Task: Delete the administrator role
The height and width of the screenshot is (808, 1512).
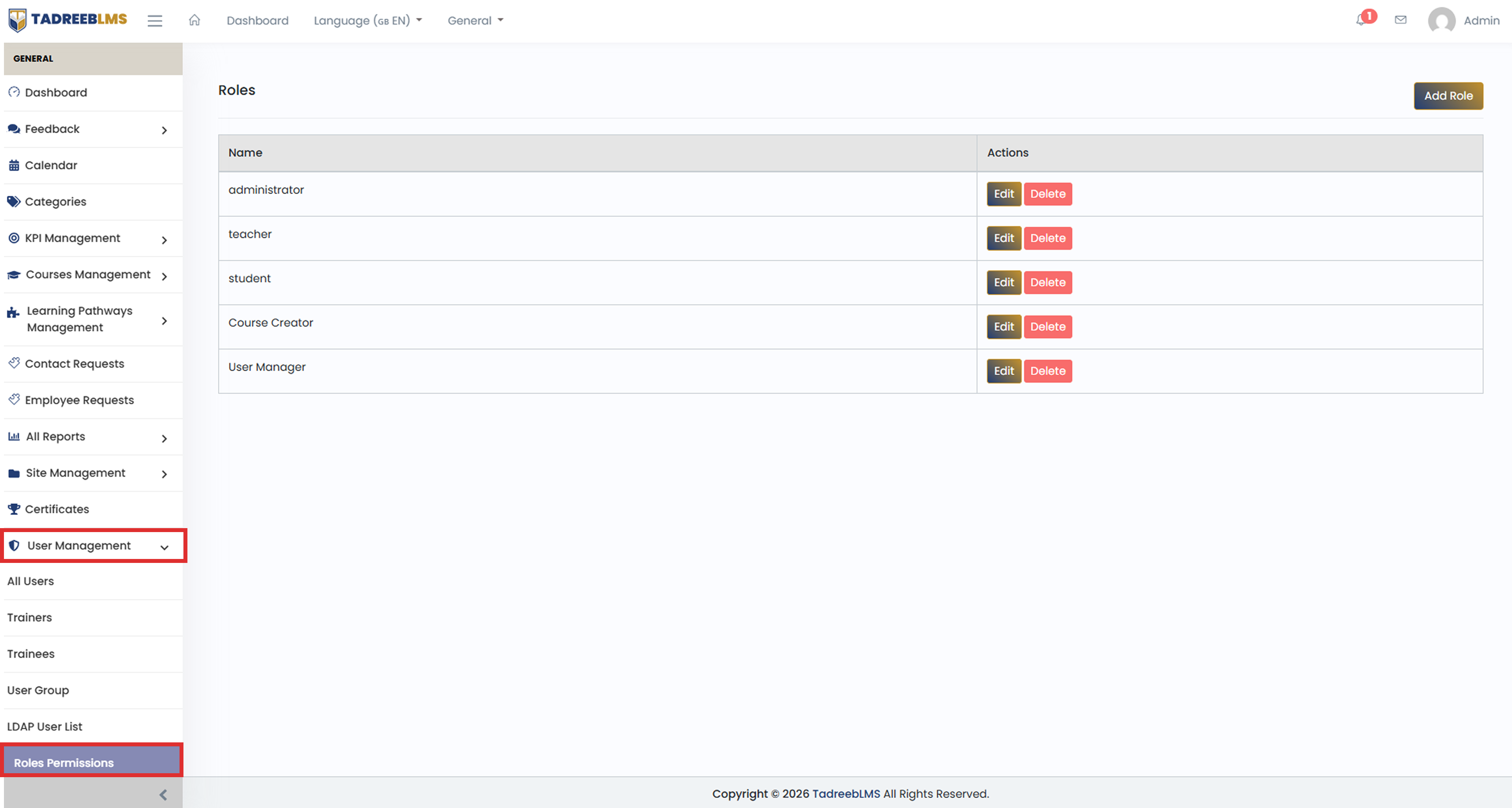Action: pyautogui.click(x=1048, y=194)
